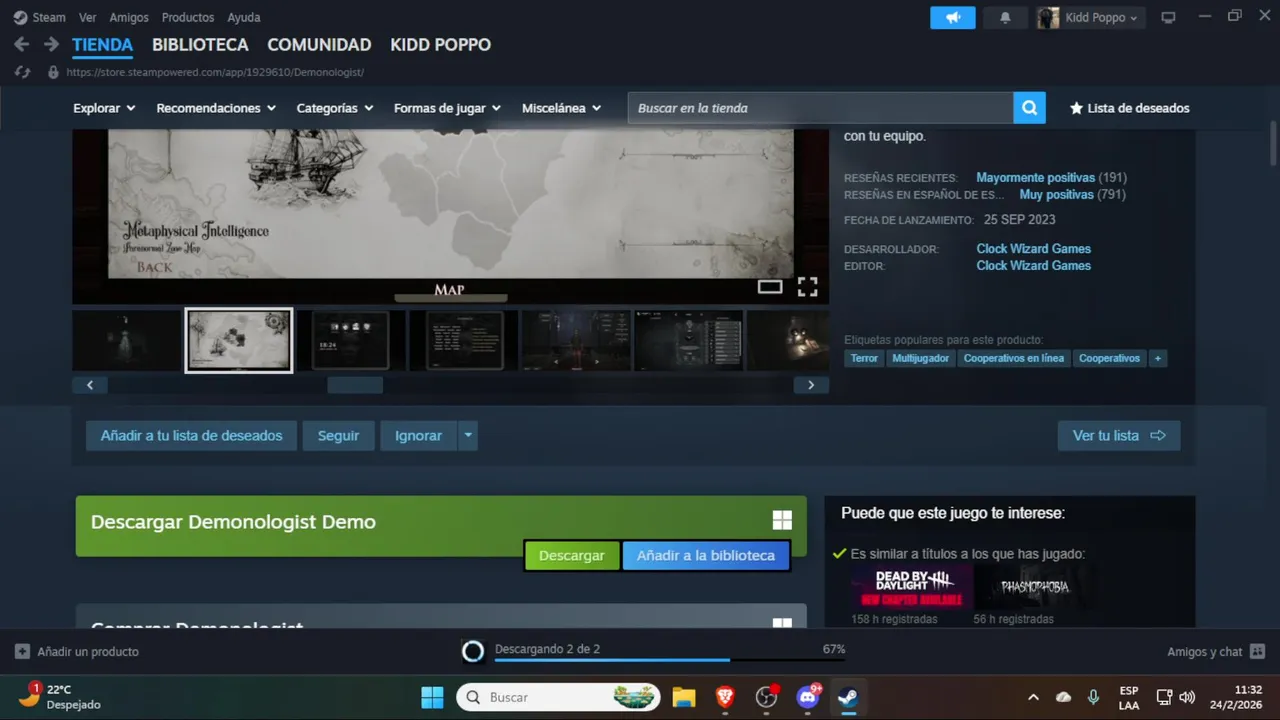Show next screenshot thumbnails arrow

(811, 385)
